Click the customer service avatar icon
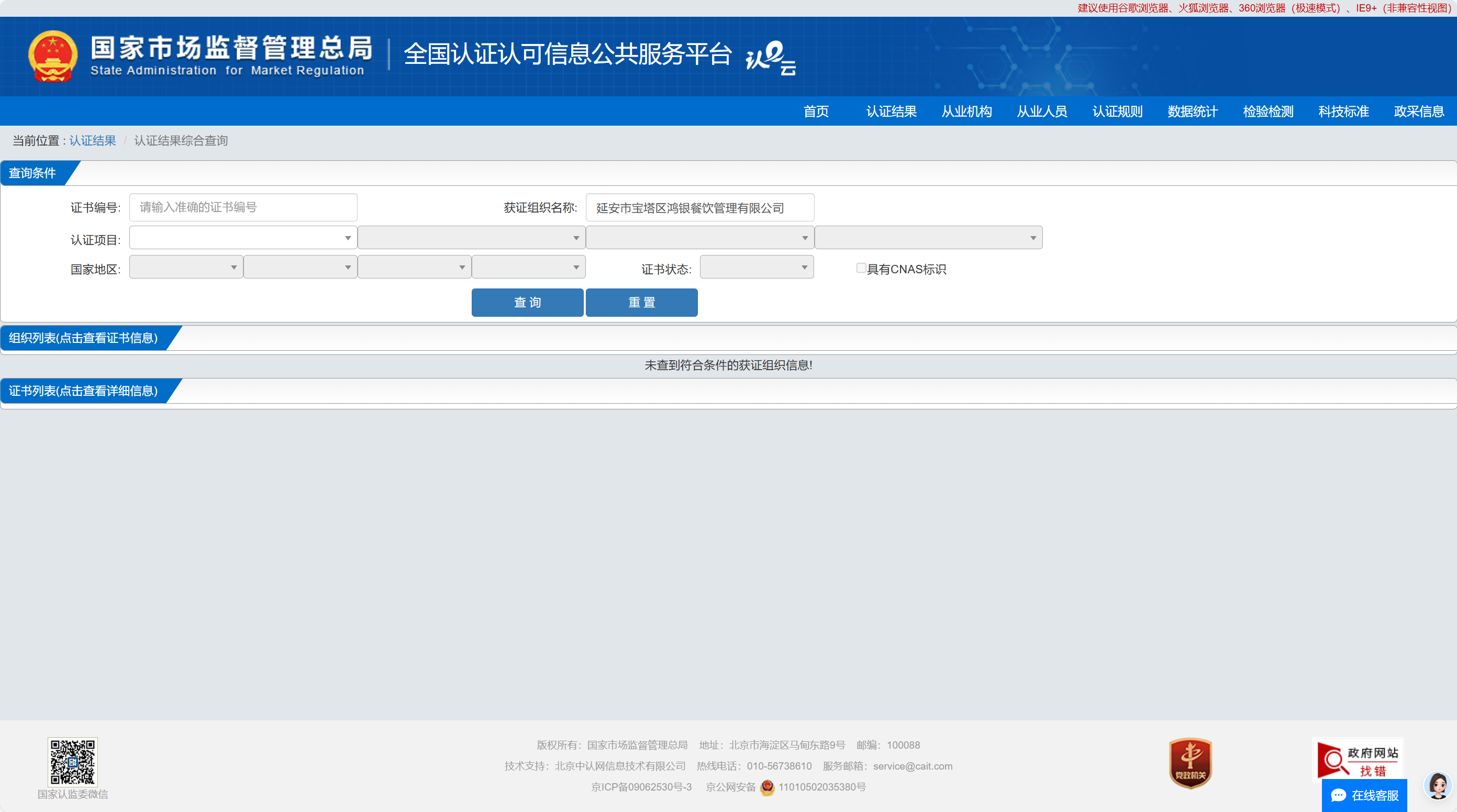 point(1438,785)
